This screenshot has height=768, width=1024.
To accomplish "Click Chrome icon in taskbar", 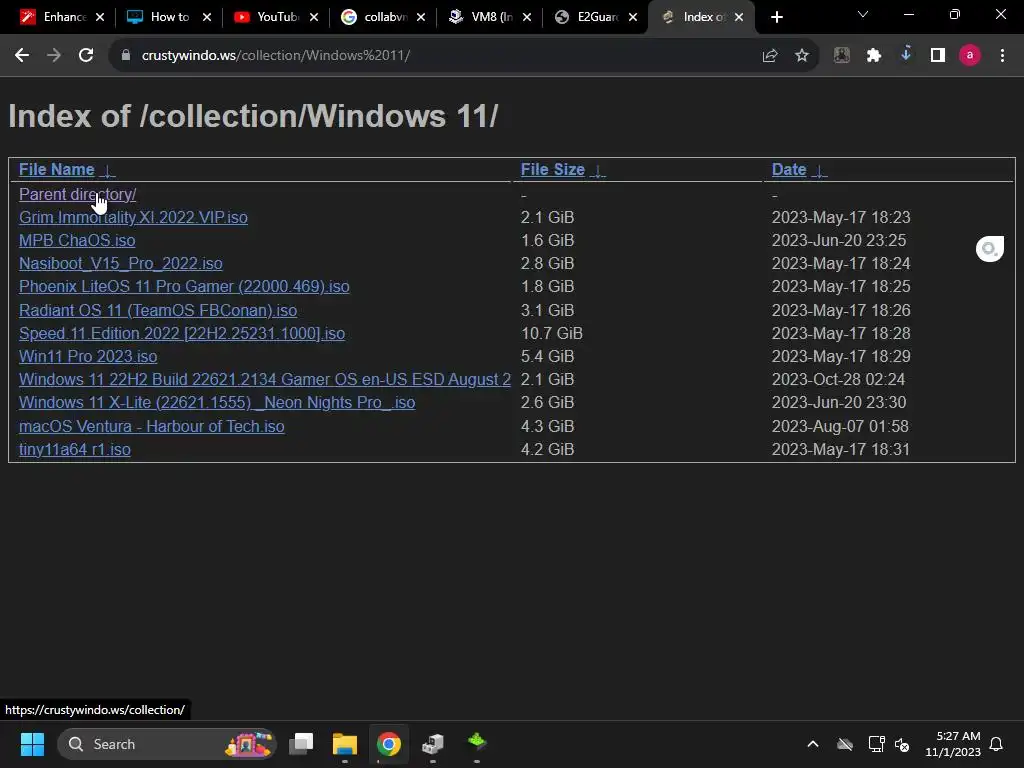I will click(x=389, y=744).
